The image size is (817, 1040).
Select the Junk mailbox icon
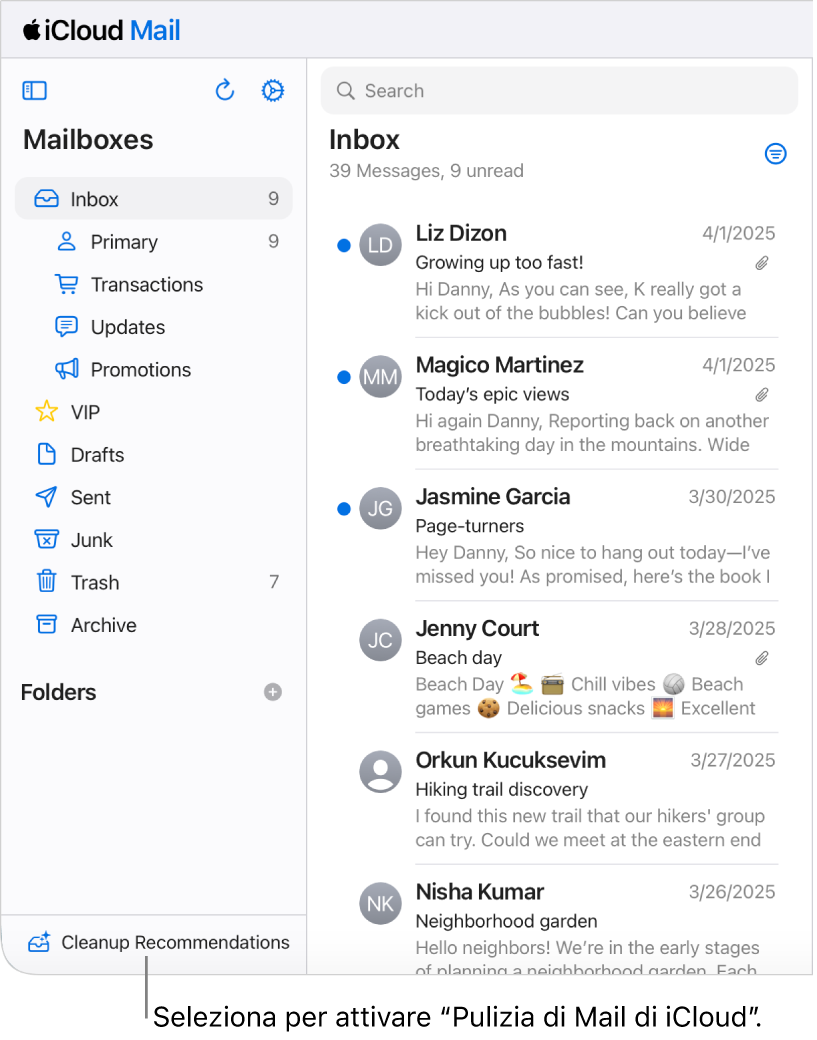pyautogui.click(x=46, y=539)
